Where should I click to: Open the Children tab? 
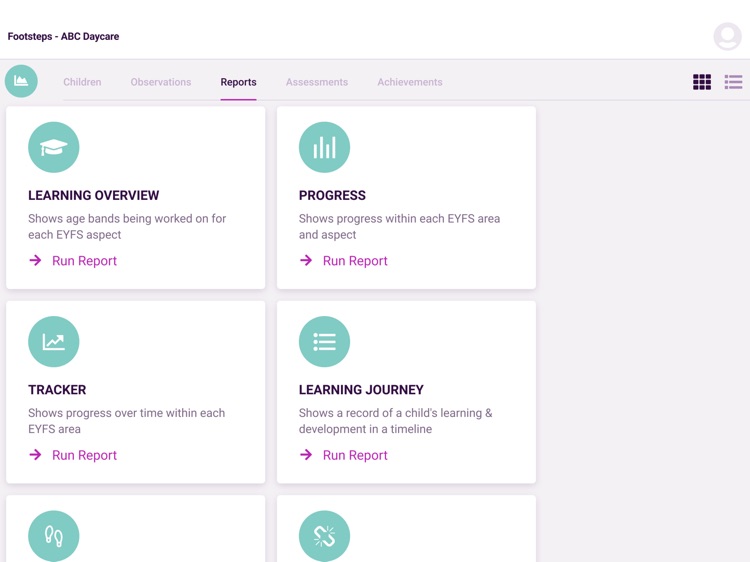82,82
